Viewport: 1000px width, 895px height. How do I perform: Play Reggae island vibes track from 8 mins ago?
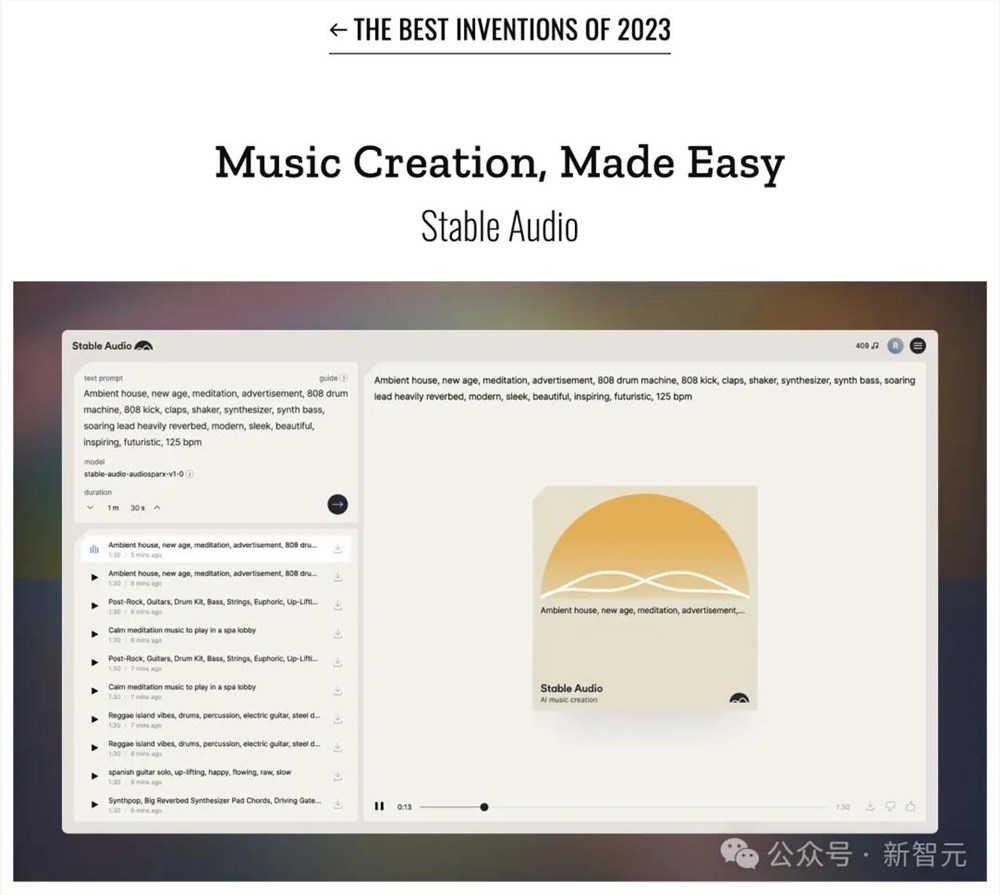point(94,748)
